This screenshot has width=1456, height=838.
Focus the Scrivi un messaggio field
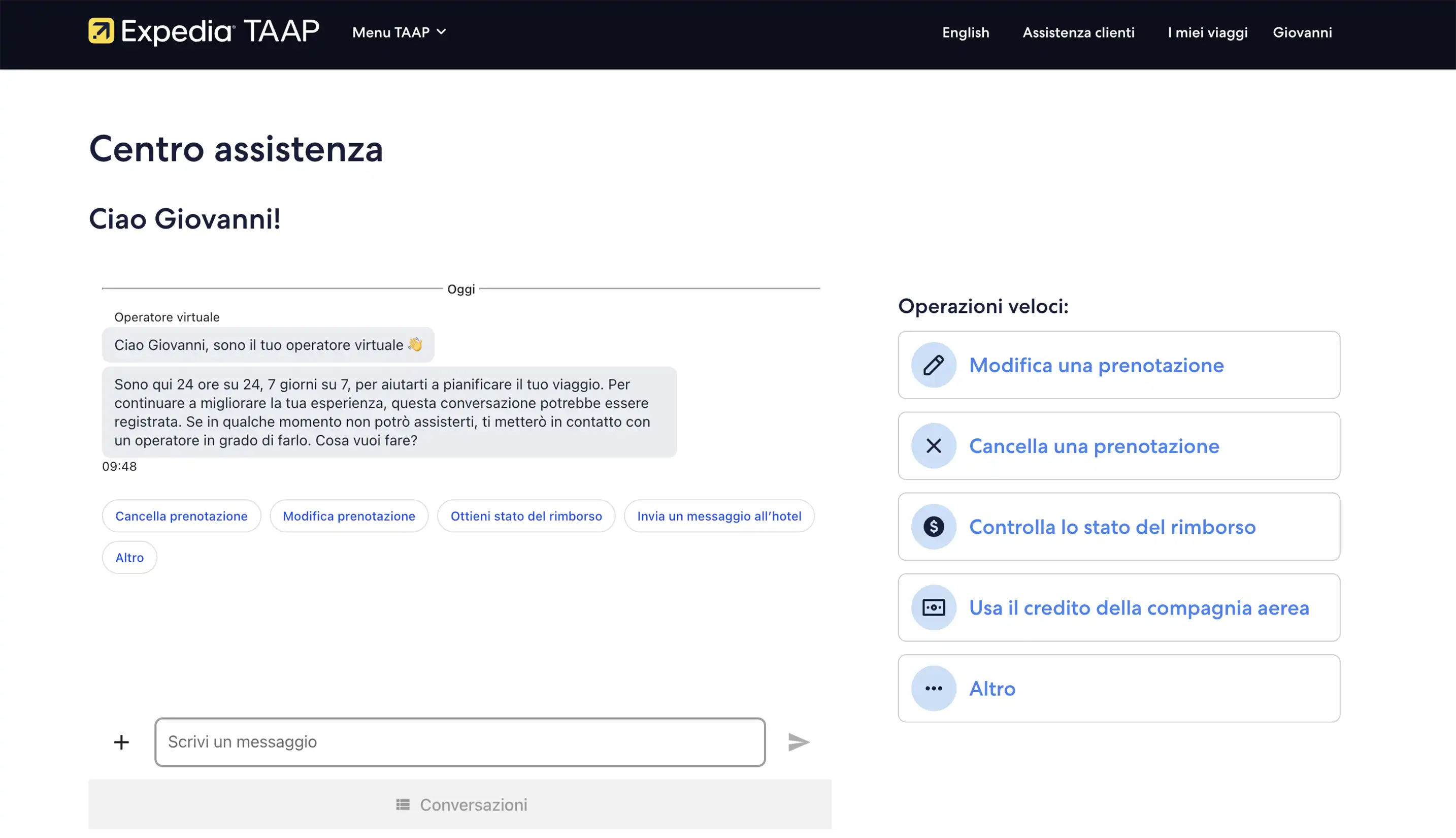click(459, 742)
